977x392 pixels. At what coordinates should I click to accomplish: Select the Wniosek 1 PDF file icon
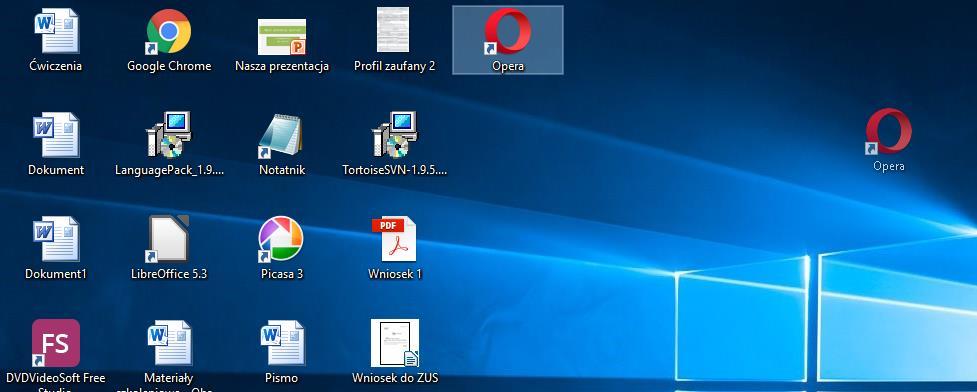[x=394, y=239]
